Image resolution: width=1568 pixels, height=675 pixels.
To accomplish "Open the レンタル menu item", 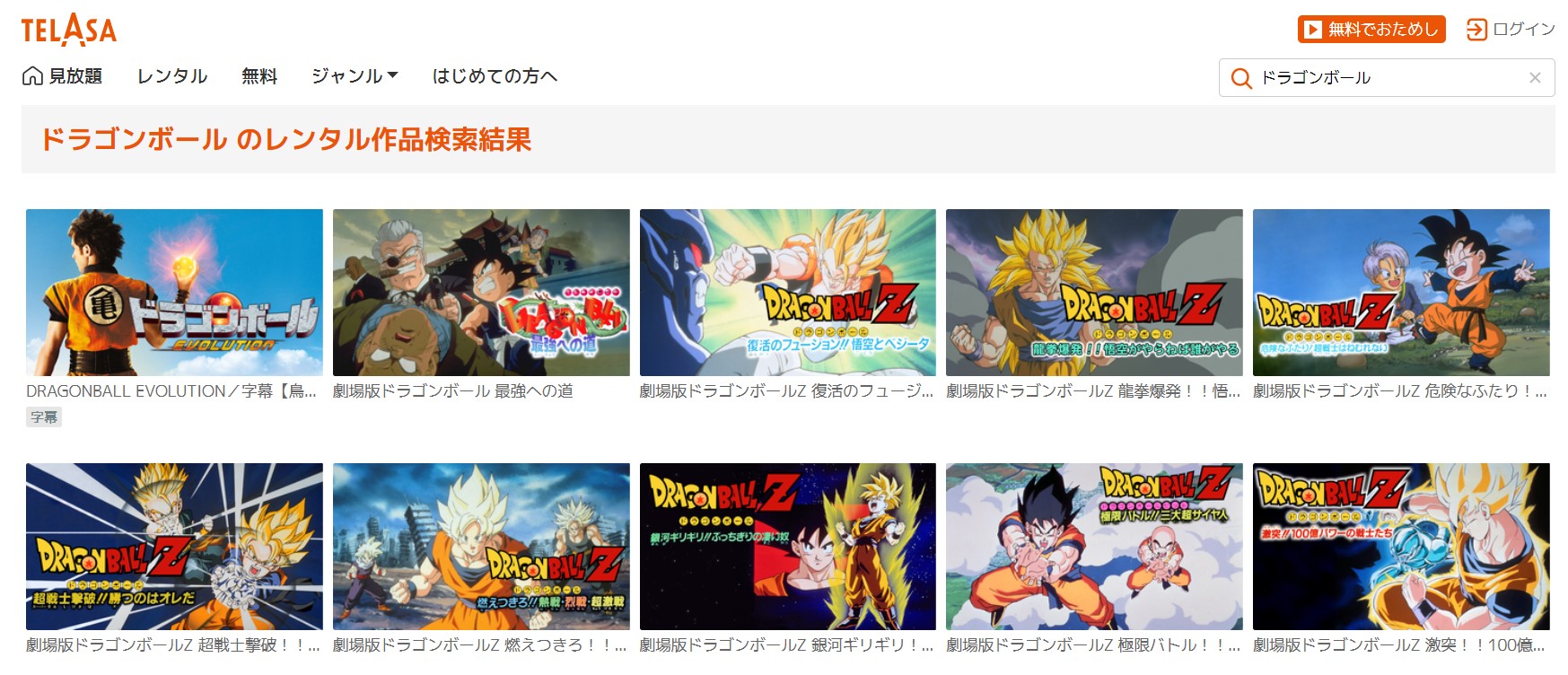I will tap(172, 76).
